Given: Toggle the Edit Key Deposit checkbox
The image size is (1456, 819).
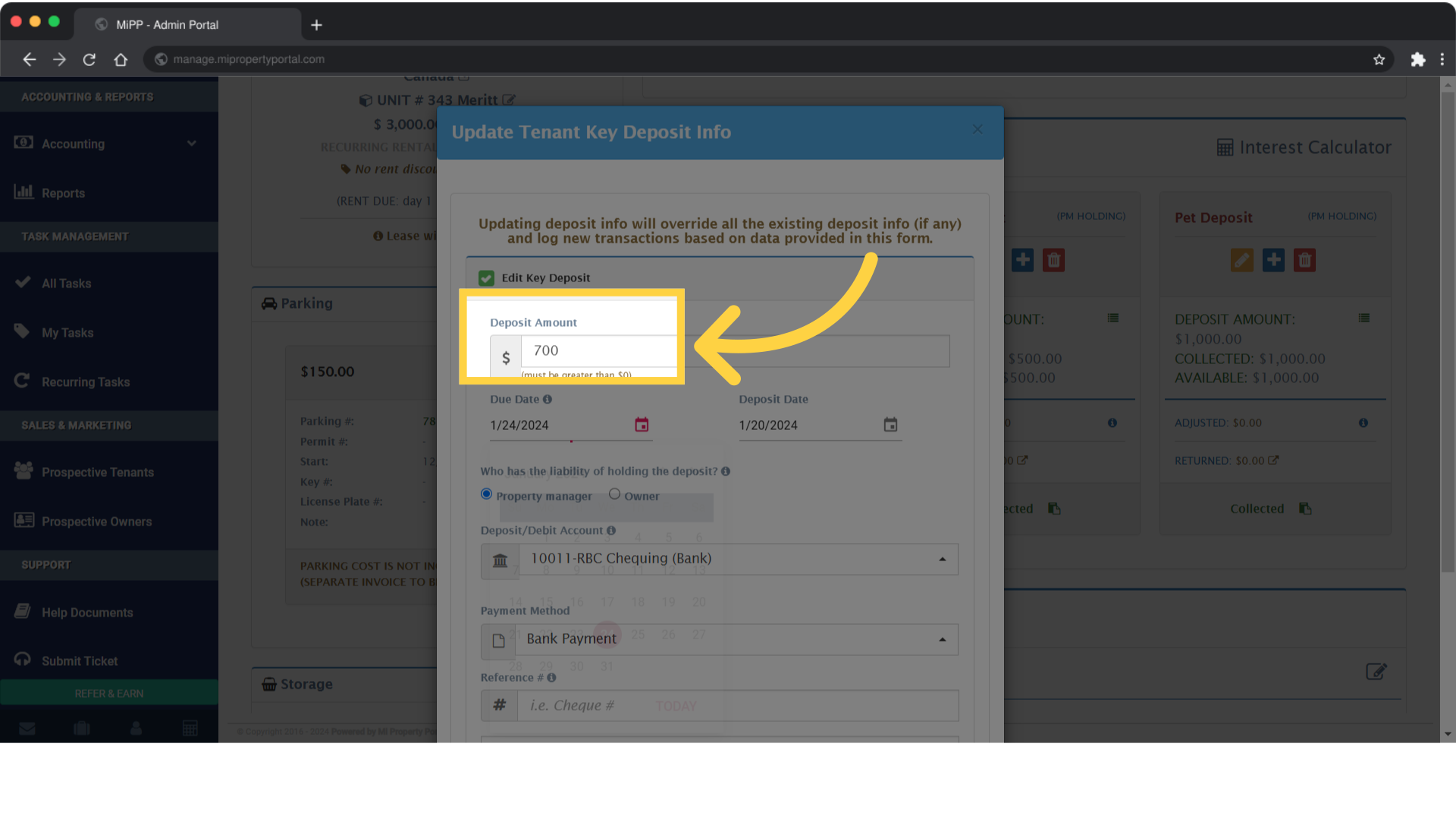Looking at the screenshot, I should click(x=486, y=278).
